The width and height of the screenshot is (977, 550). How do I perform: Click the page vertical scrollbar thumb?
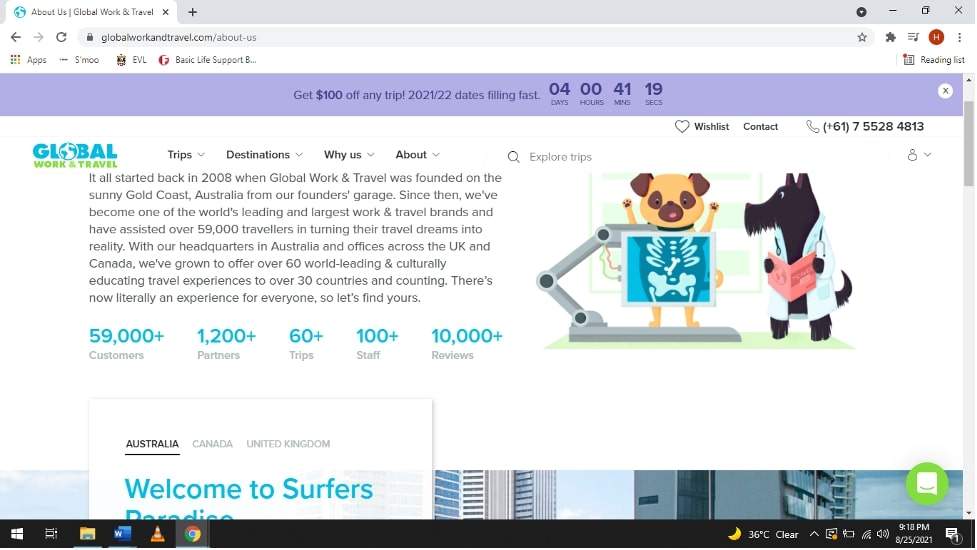point(968,143)
